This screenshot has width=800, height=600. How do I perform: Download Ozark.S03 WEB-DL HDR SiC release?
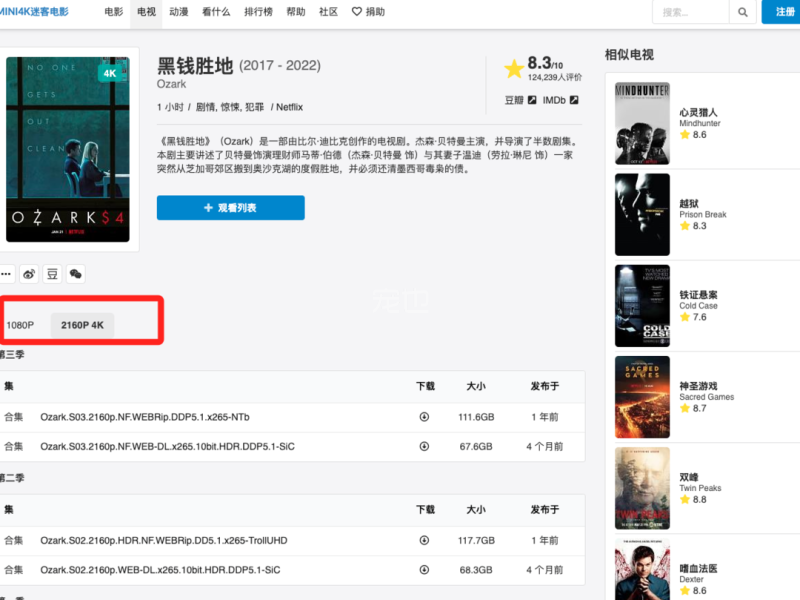pyautogui.click(x=424, y=446)
